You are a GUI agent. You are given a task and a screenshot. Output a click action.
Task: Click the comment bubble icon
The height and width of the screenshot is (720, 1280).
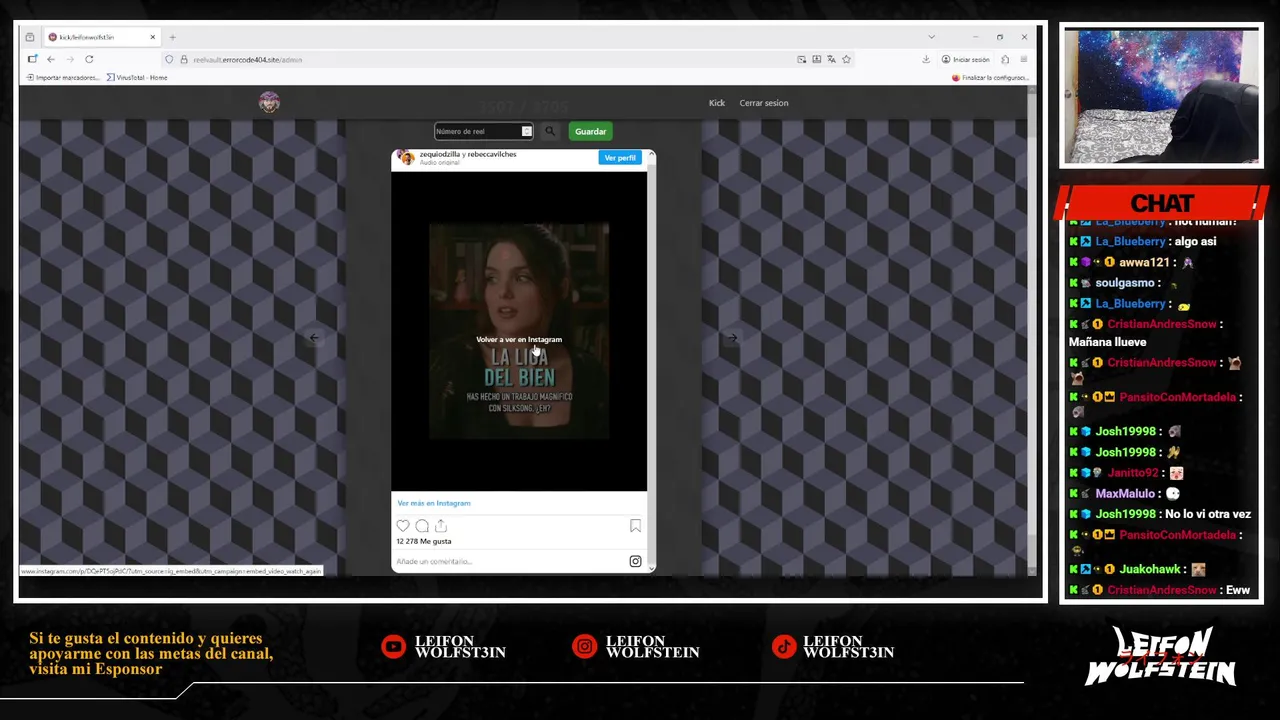pyautogui.click(x=422, y=526)
